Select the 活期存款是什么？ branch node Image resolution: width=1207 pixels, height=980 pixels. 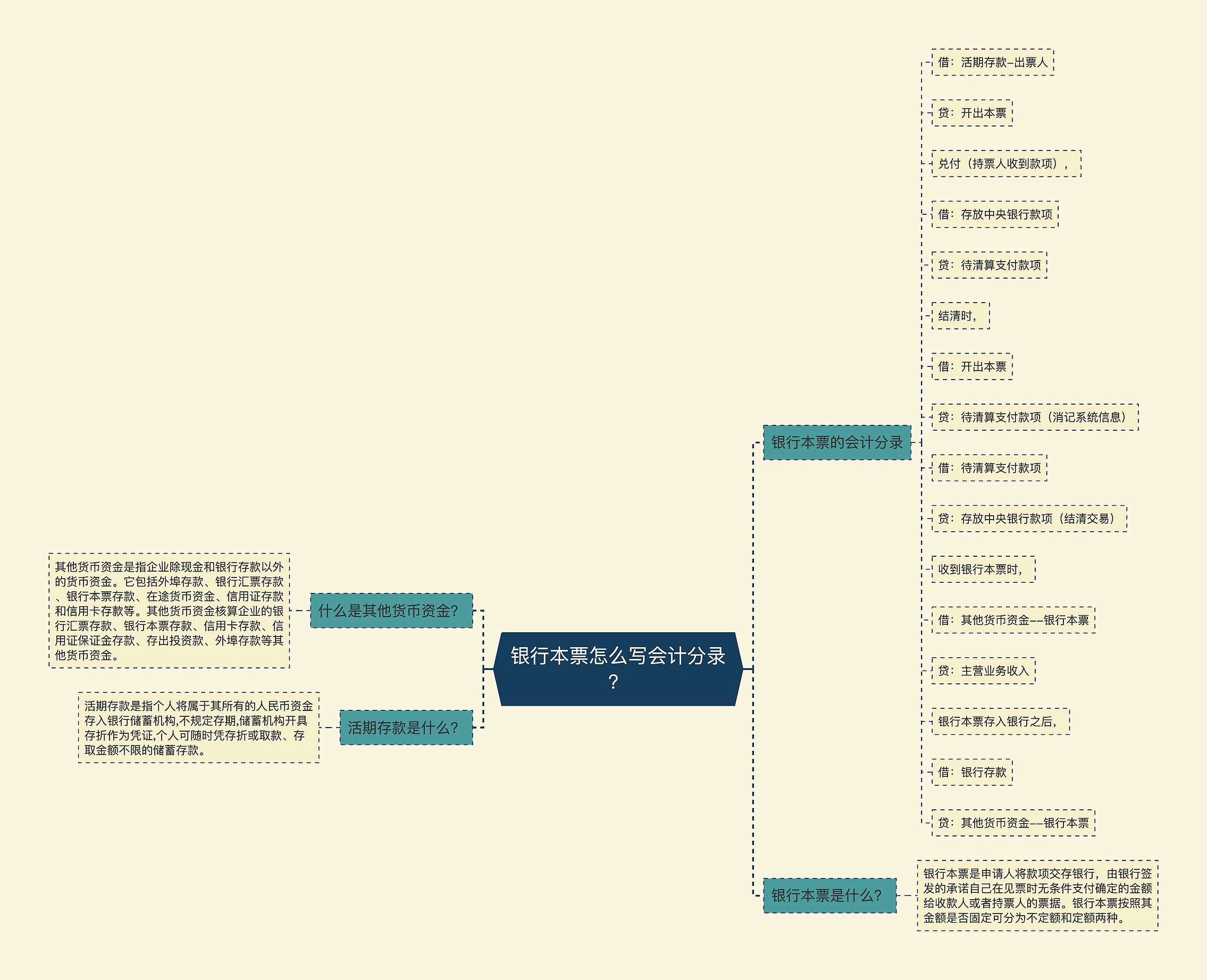406,727
